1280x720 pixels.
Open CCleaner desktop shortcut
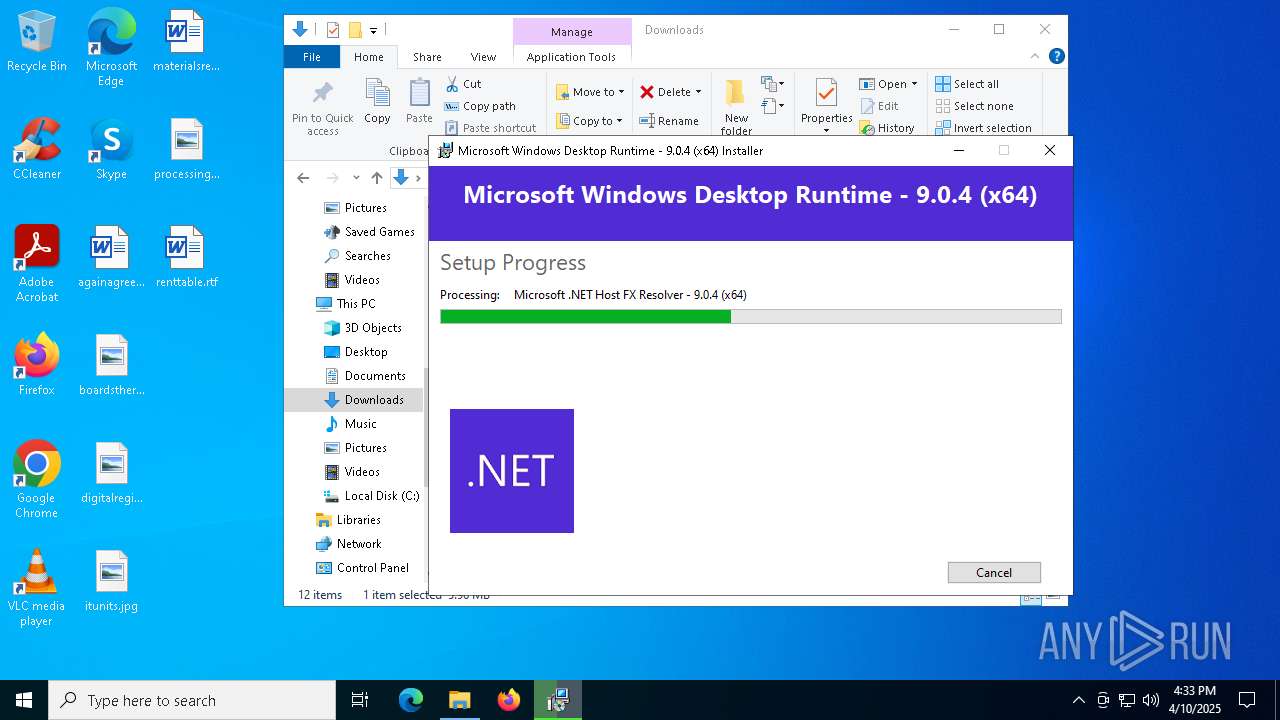[x=37, y=149]
